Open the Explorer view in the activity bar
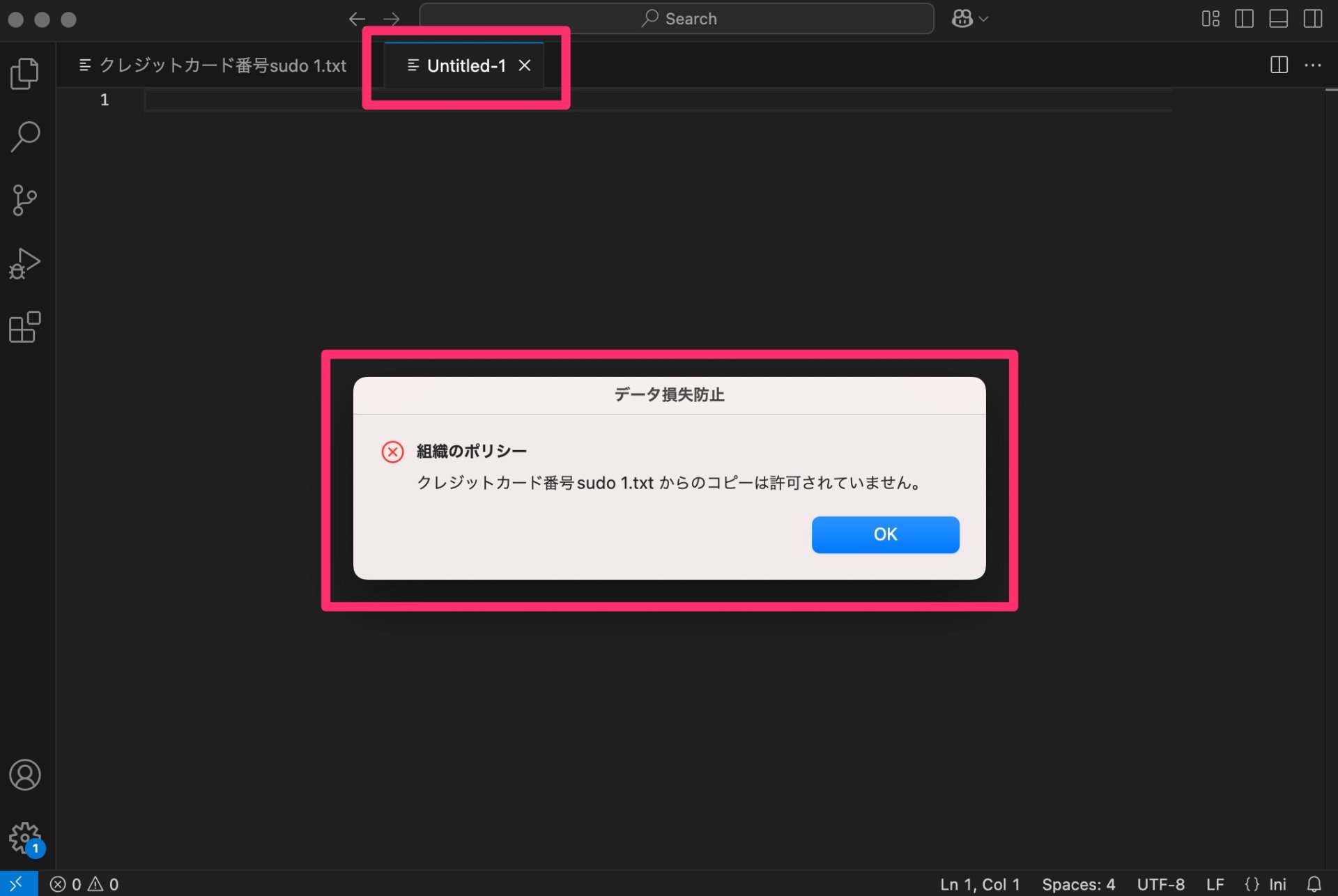The image size is (1338, 896). click(25, 72)
